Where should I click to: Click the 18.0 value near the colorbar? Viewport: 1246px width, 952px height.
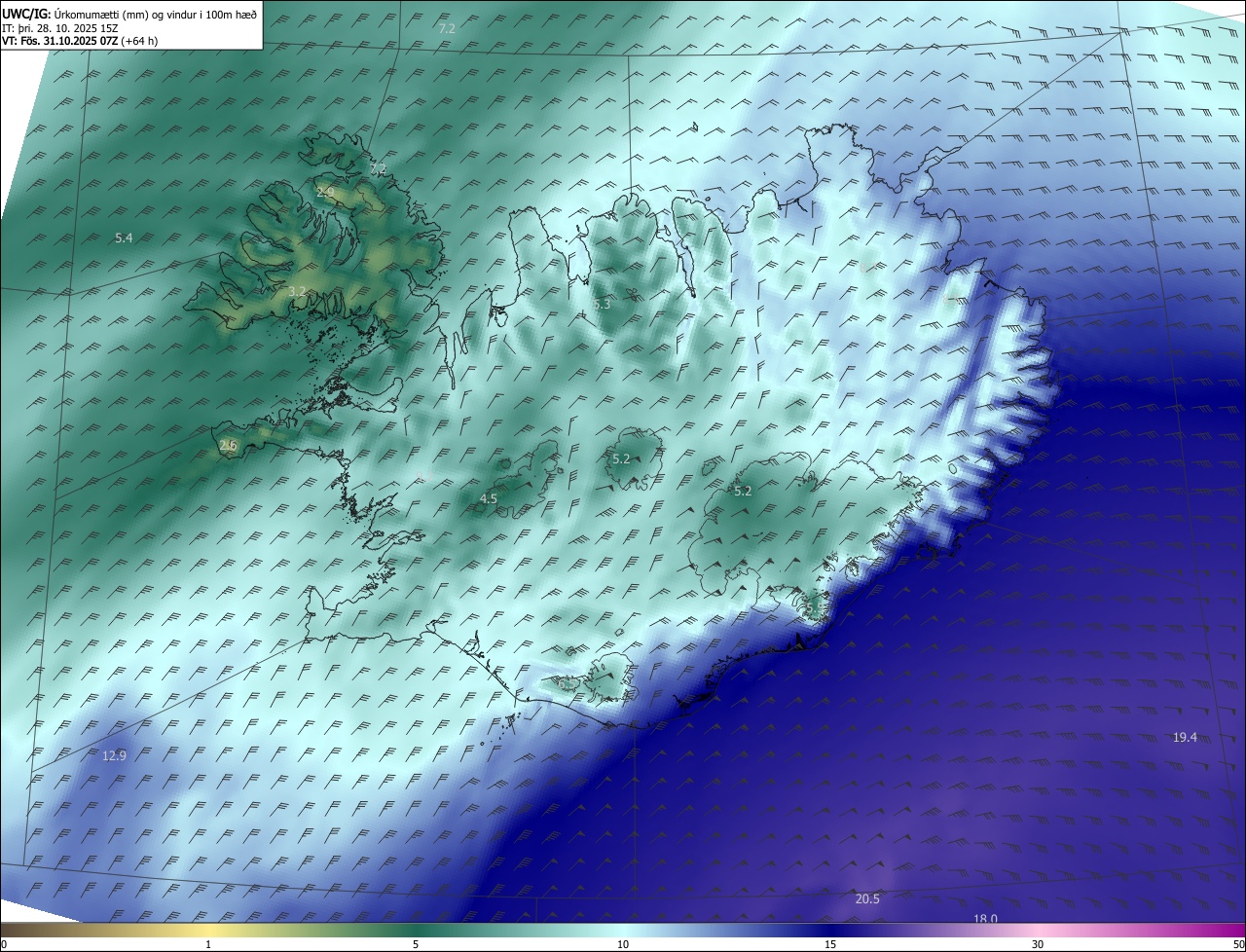[x=986, y=919]
